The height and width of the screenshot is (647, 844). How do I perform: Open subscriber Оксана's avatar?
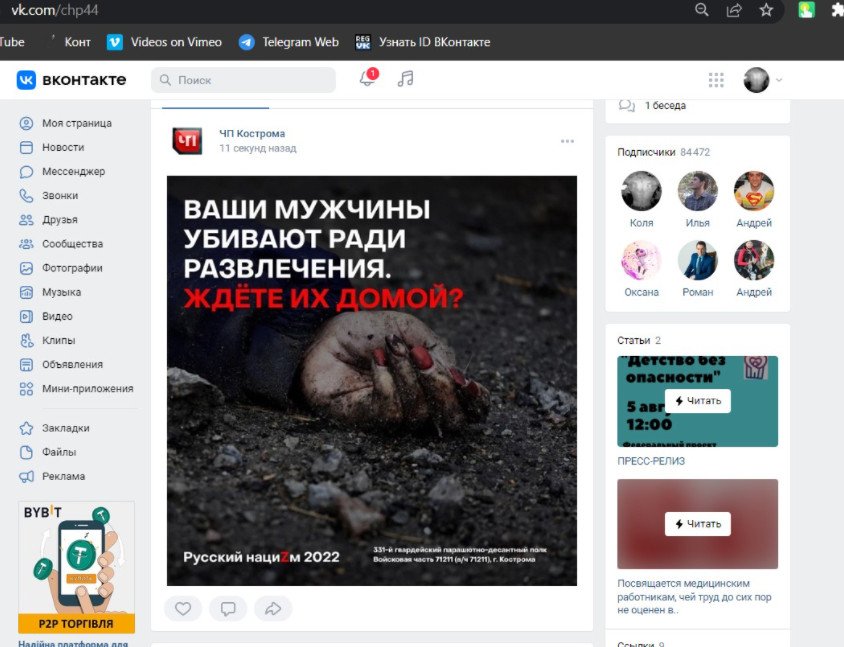point(641,261)
